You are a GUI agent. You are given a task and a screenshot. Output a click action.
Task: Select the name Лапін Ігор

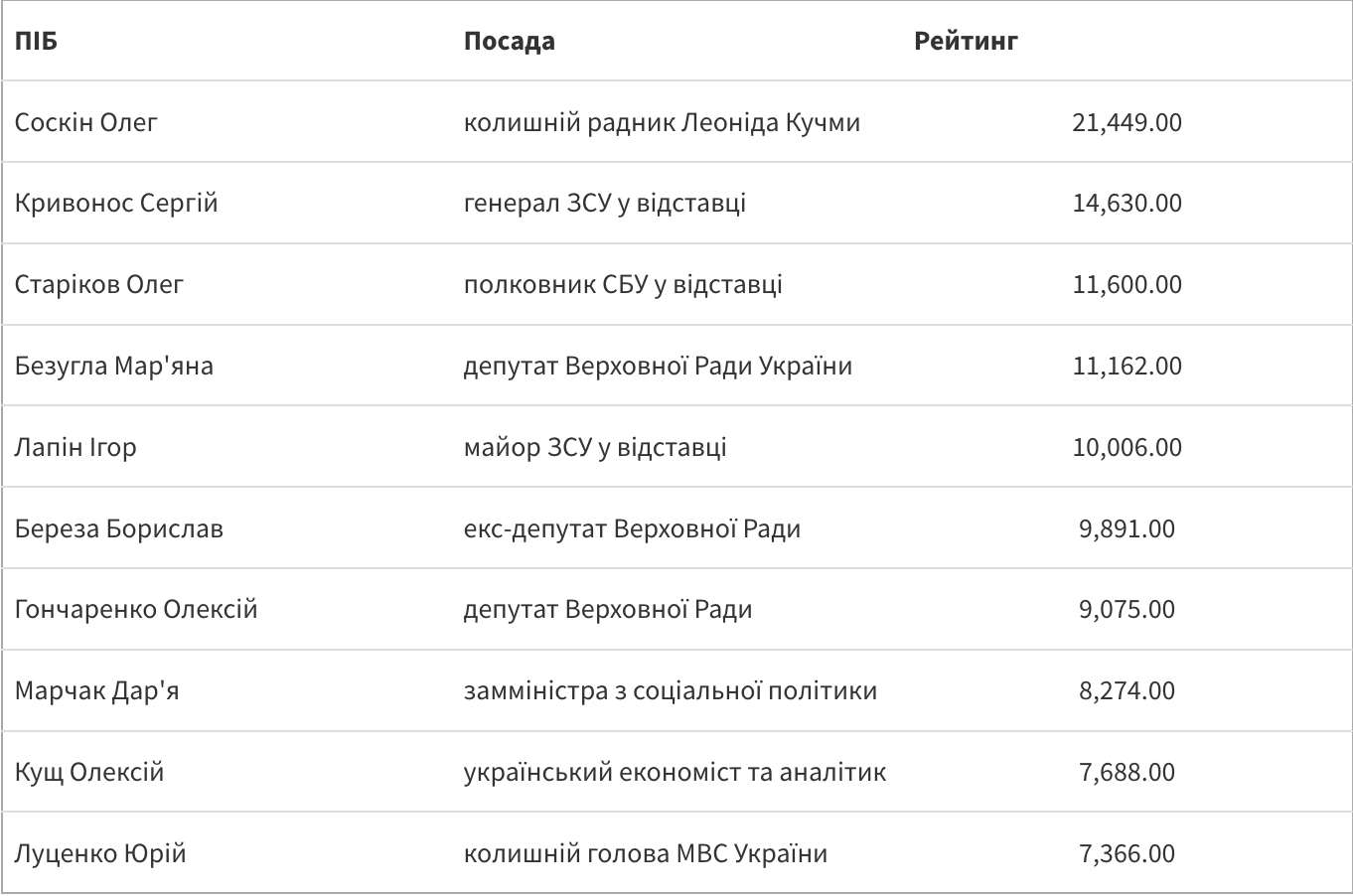[75, 448]
